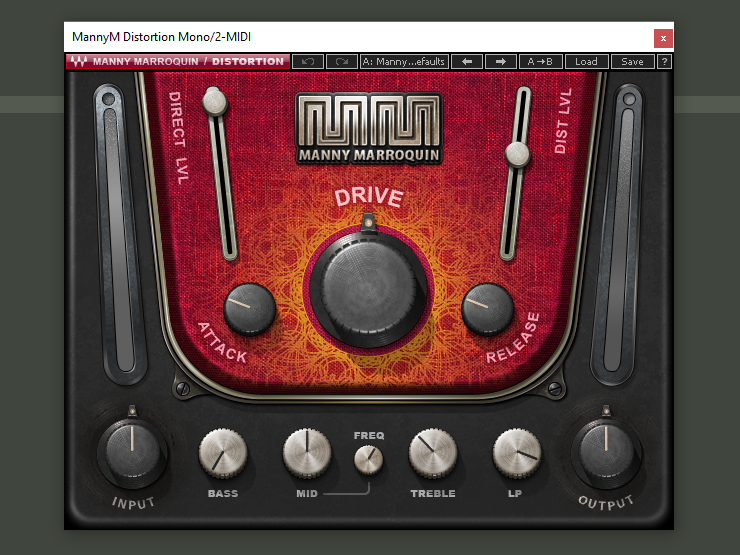The width and height of the screenshot is (740, 555).
Task: Click the MannyM Distortion Mono/2-MIDI window title
Action: click(x=161, y=37)
